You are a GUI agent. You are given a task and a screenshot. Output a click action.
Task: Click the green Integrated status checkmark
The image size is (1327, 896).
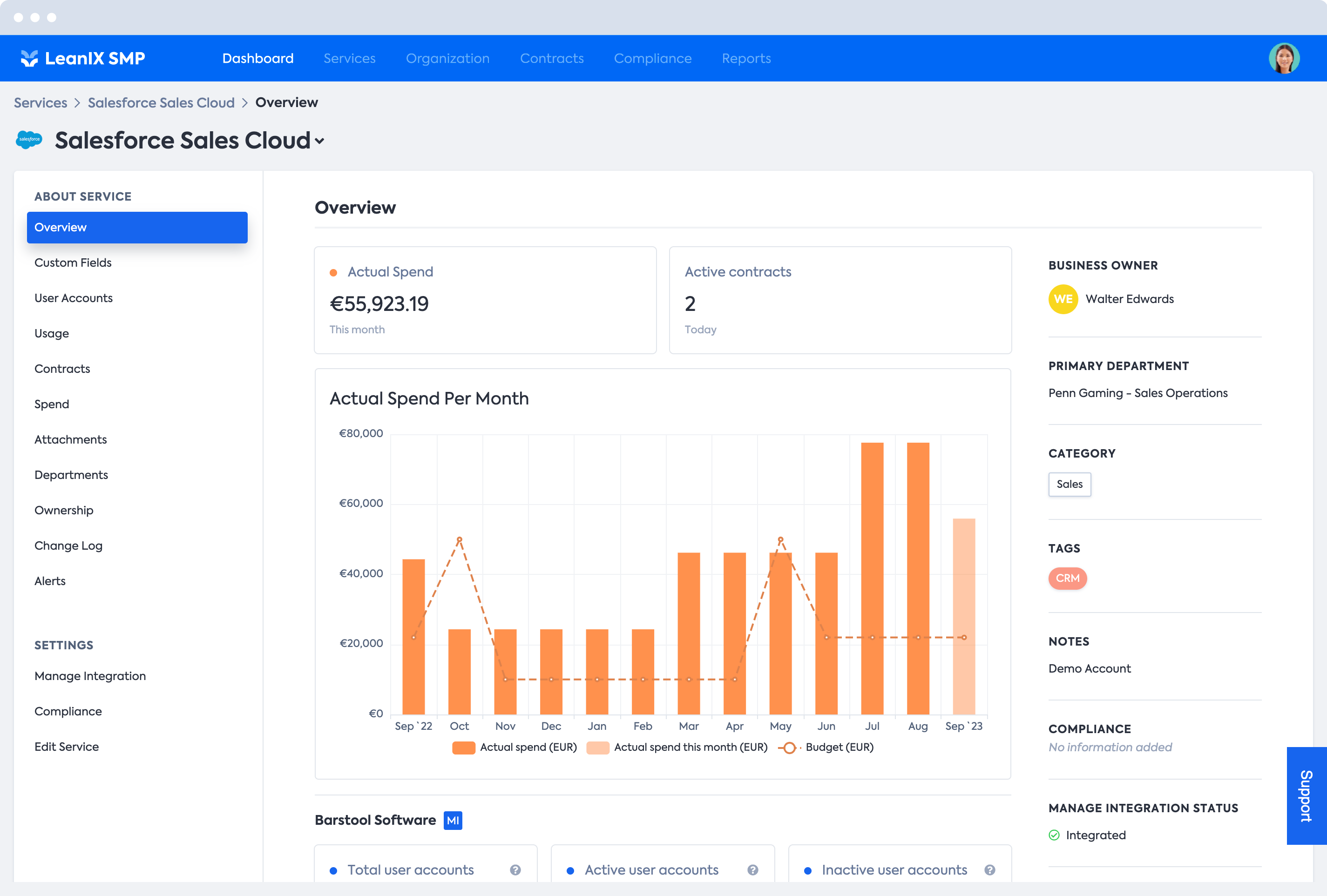[1054, 835]
